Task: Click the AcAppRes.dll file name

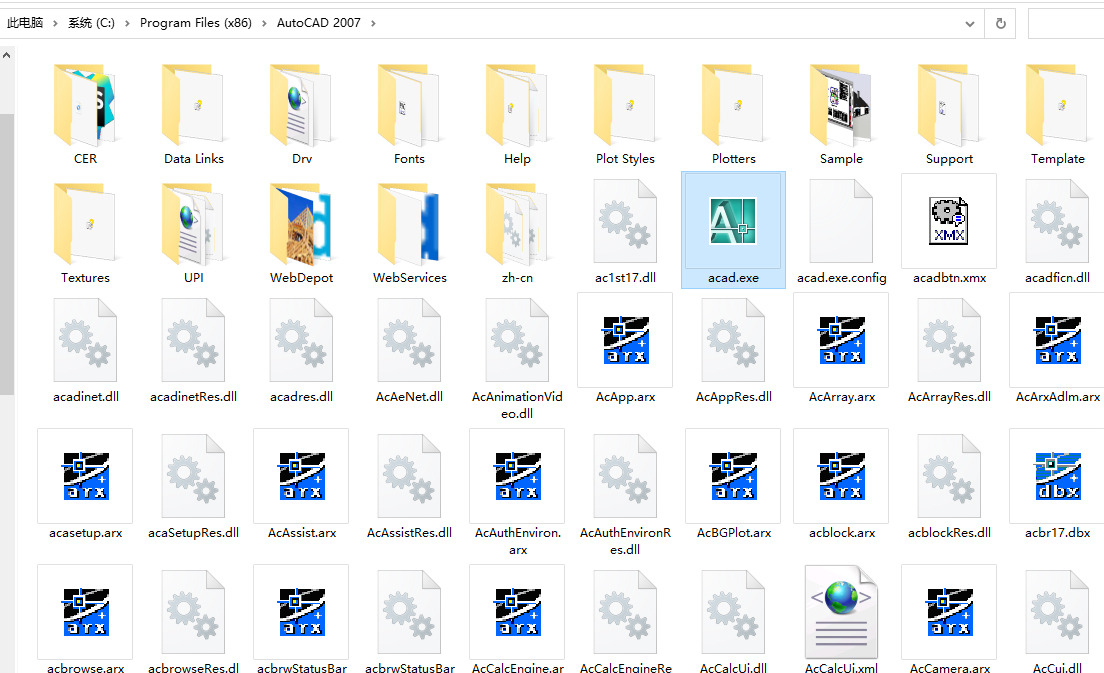Action: [734, 397]
